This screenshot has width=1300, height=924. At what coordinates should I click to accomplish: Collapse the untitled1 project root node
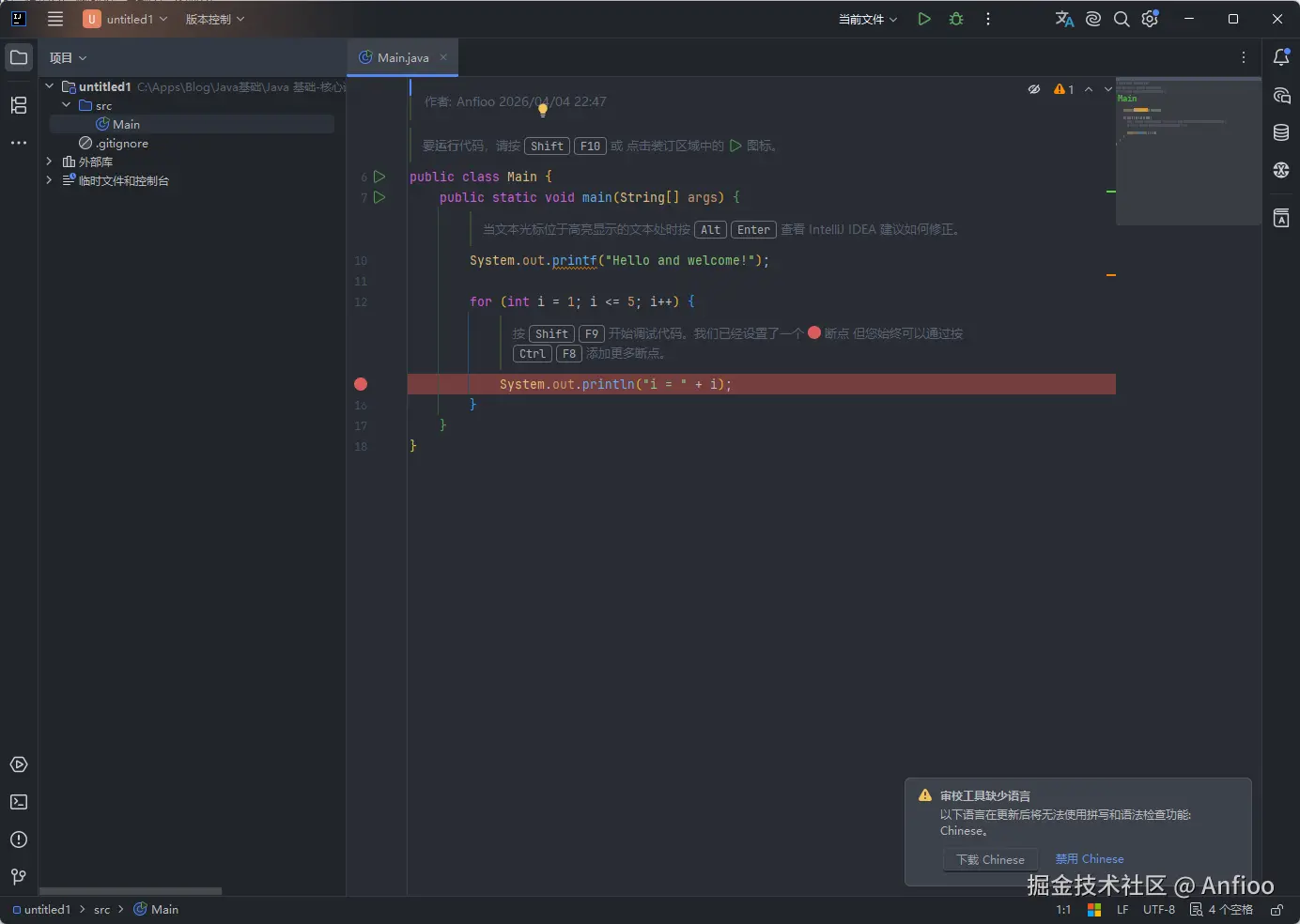coord(50,86)
